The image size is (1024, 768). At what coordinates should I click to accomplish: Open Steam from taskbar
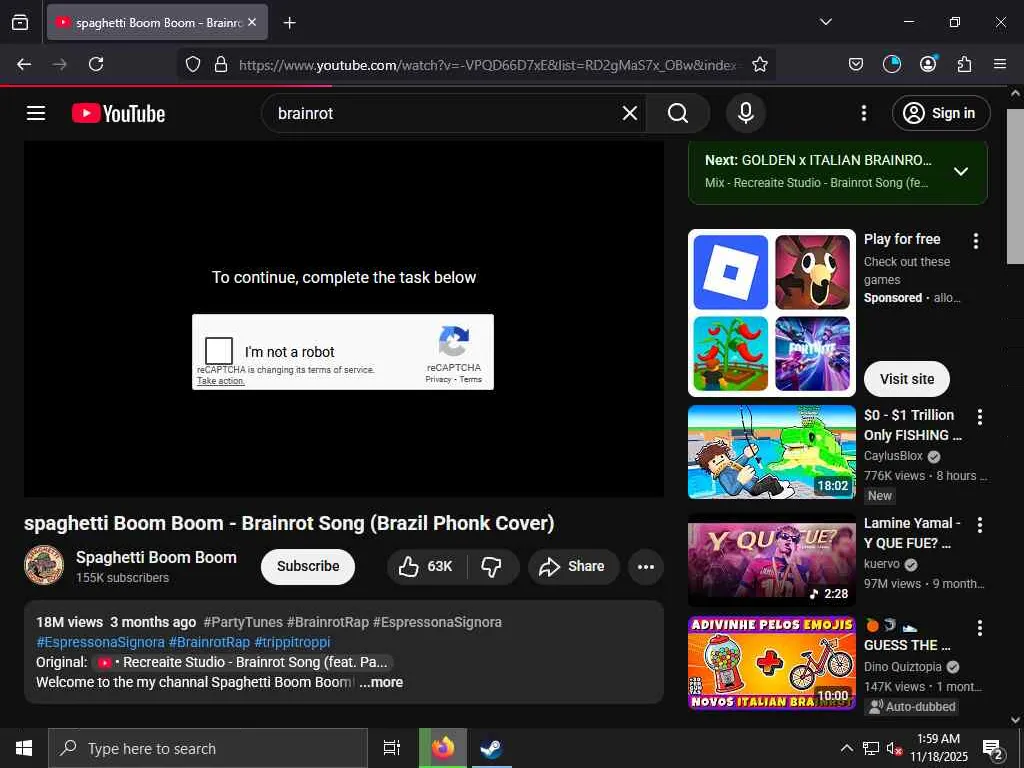point(491,748)
